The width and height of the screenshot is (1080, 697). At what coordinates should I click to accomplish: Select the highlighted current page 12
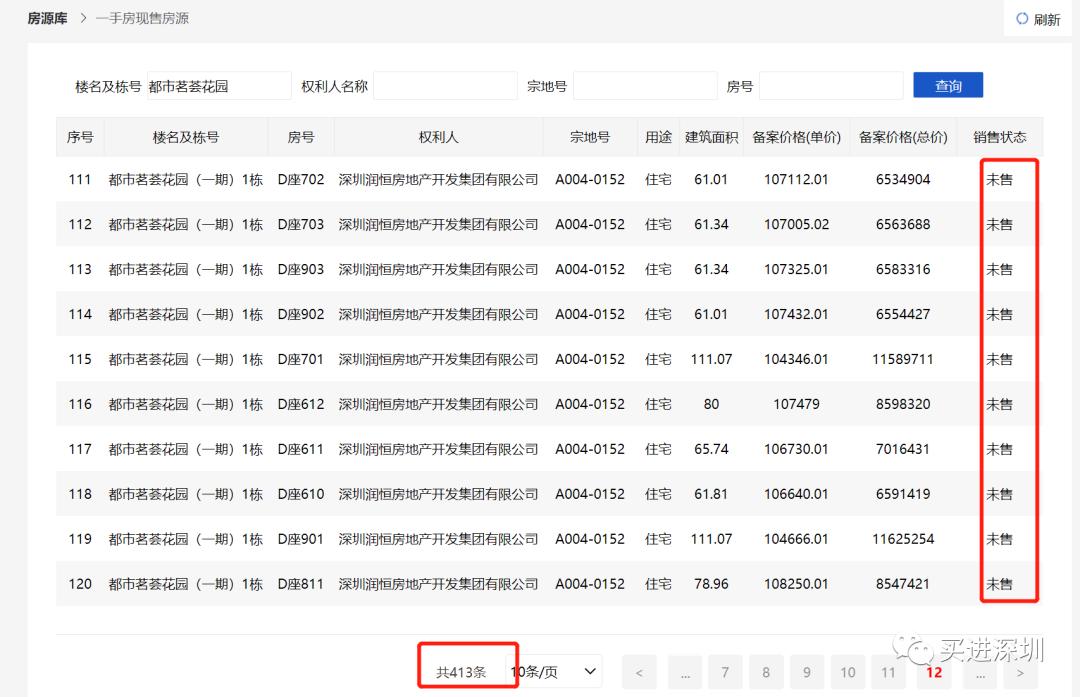click(934, 672)
